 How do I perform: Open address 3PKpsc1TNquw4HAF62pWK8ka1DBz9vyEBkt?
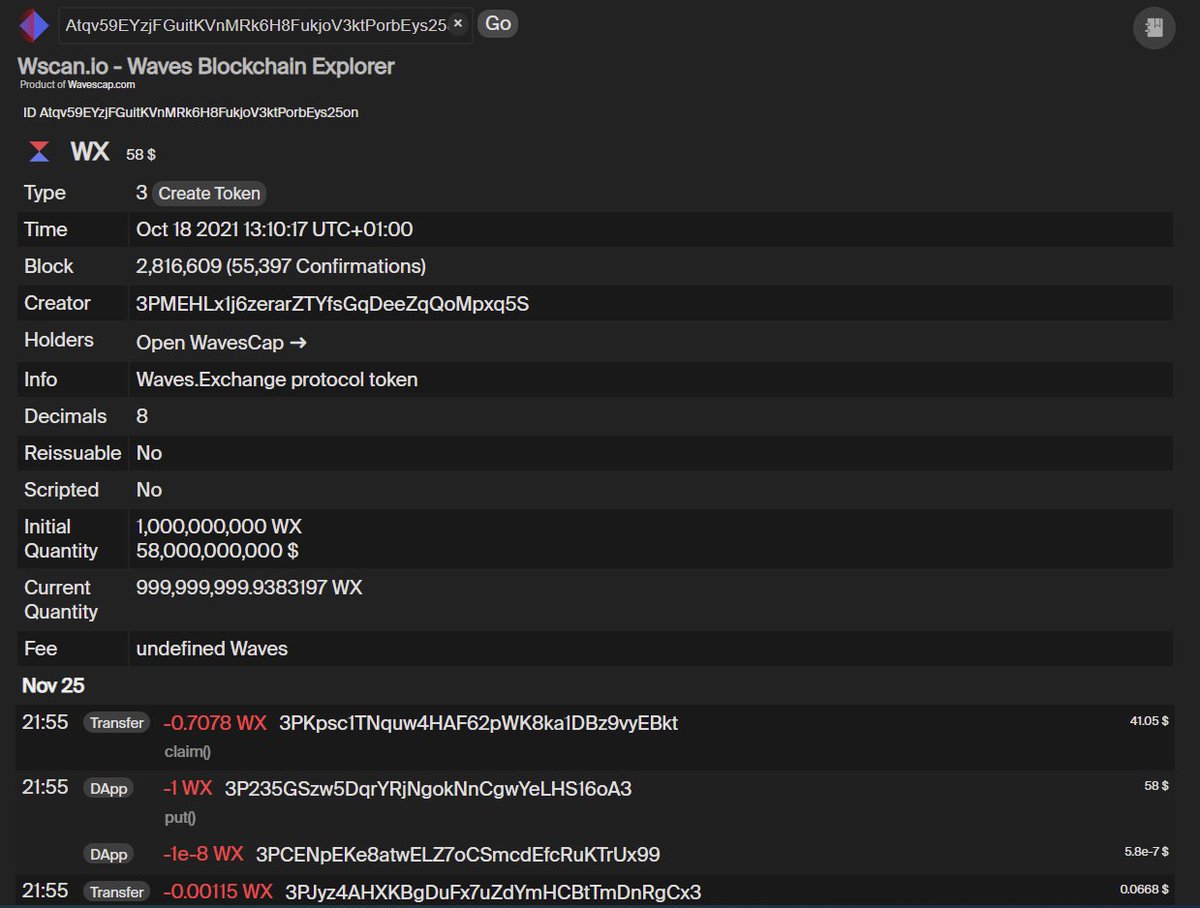click(x=478, y=723)
